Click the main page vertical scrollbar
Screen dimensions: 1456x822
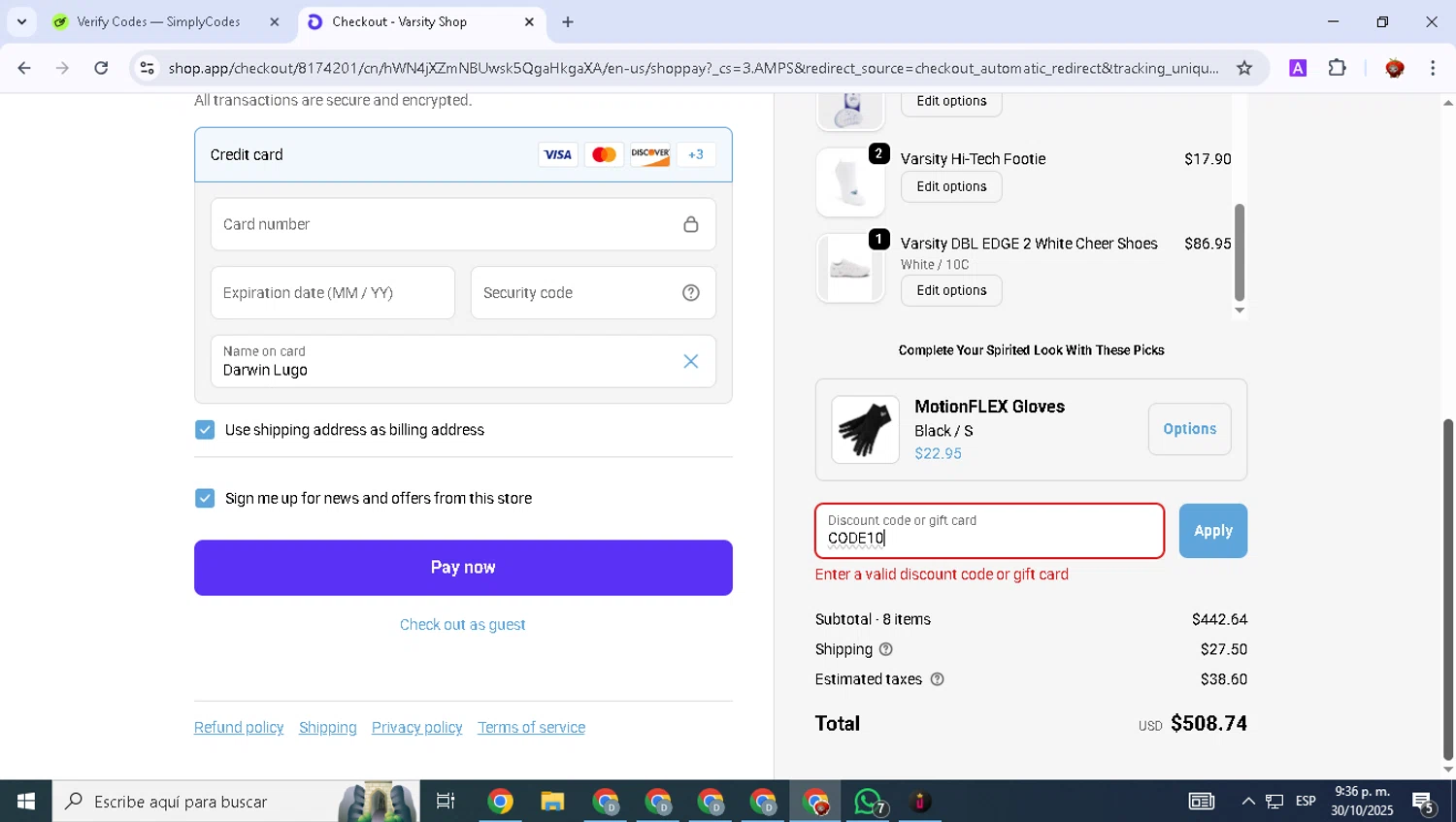(1448, 588)
